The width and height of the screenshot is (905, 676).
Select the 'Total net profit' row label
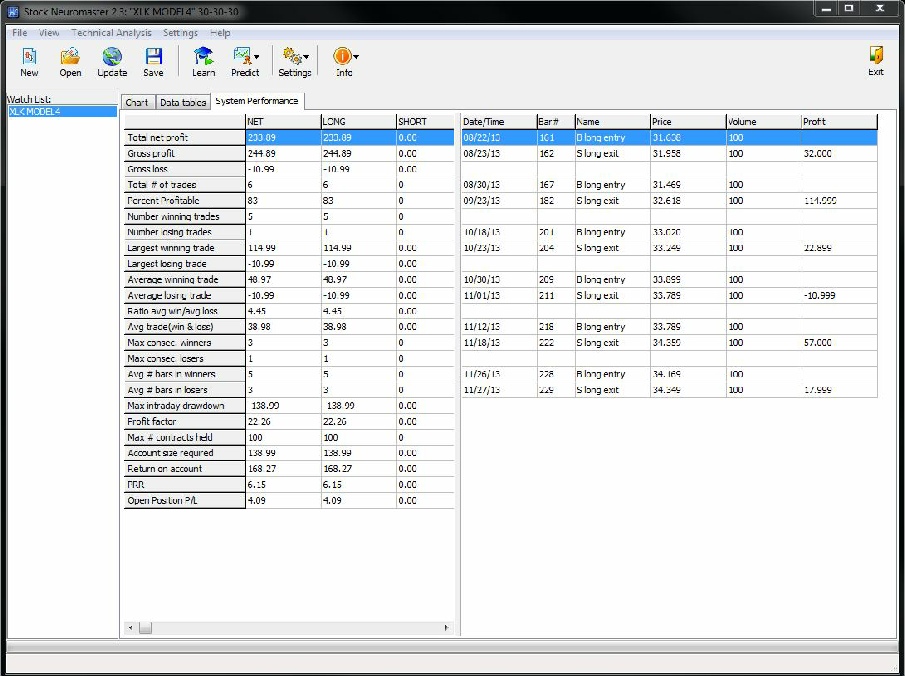[x=185, y=137]
